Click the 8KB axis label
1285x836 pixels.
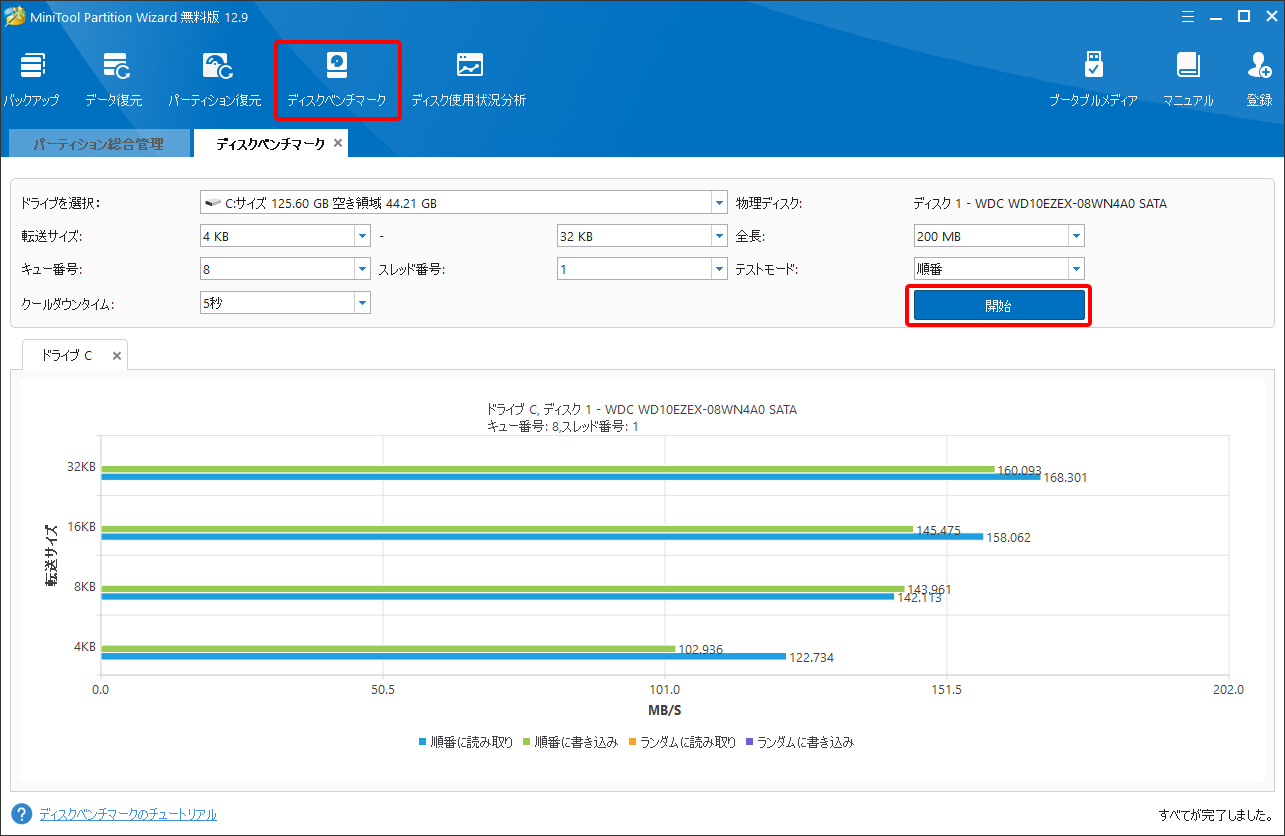pyautogui.click(x=84, y=586)
